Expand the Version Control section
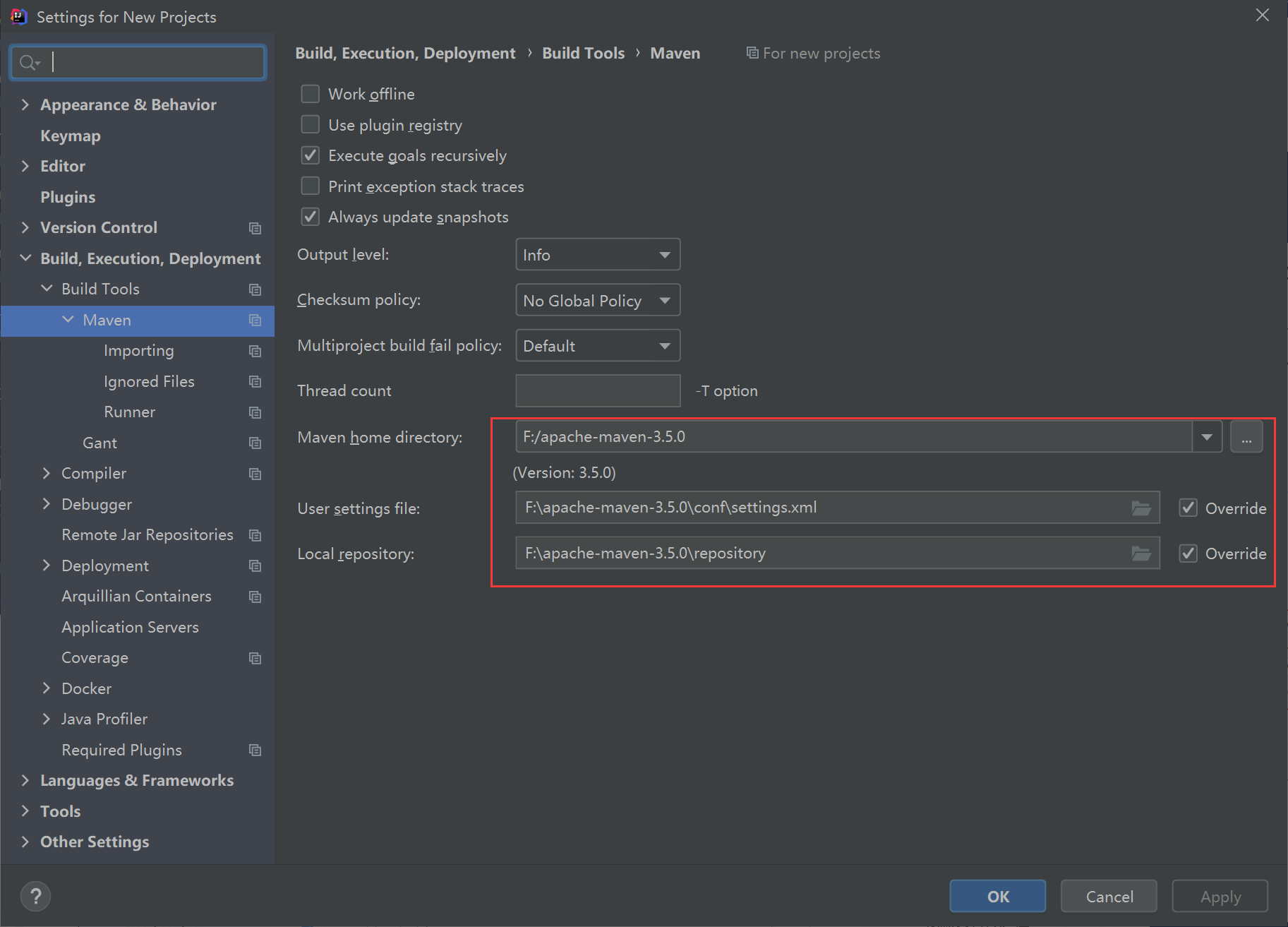Screen dimensions: 1288x927 coord(25,227)
